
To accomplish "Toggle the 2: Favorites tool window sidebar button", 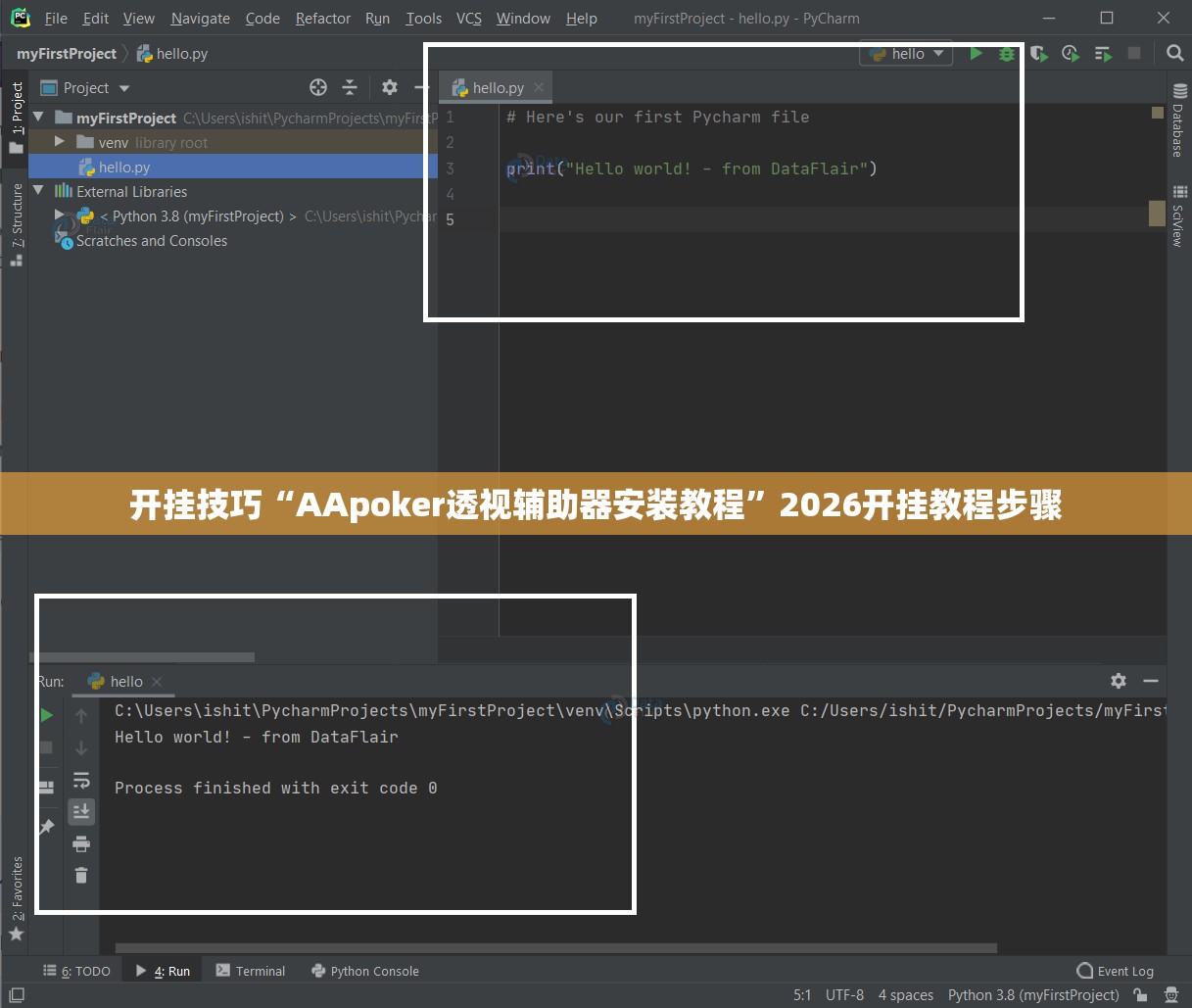I will (16, 899).
